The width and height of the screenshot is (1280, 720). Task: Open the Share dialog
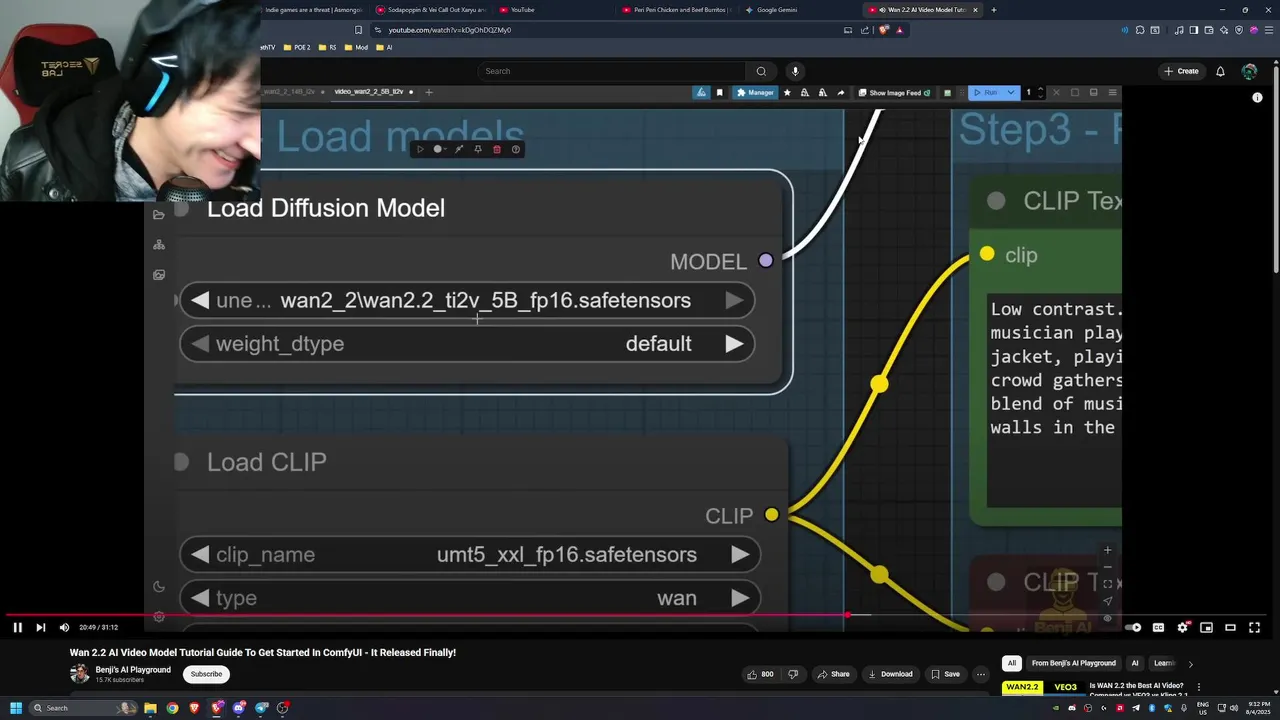(x=834, y=674)
